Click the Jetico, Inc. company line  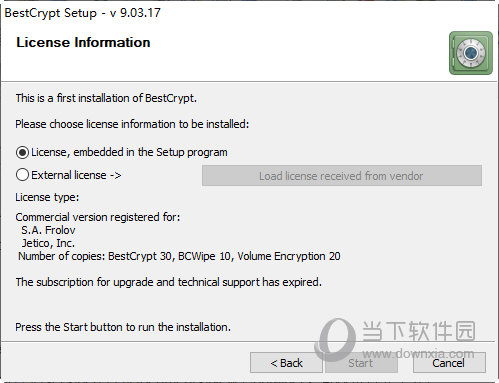(x=48, y=243)
